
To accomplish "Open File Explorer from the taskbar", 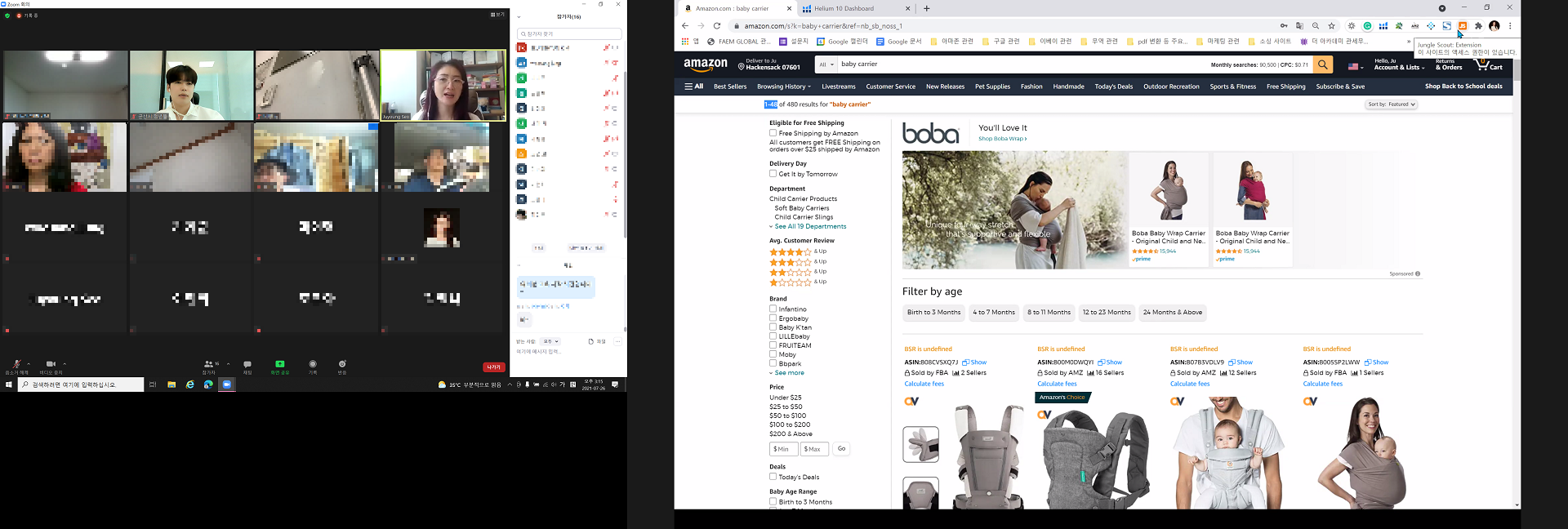I will point(171,385).
